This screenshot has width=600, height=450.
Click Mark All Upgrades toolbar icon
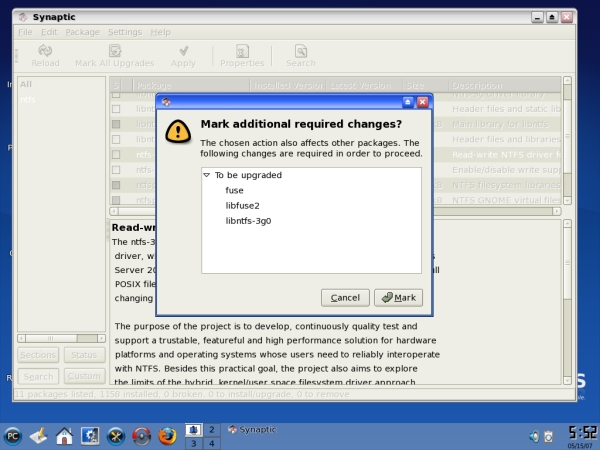[115, 51]
